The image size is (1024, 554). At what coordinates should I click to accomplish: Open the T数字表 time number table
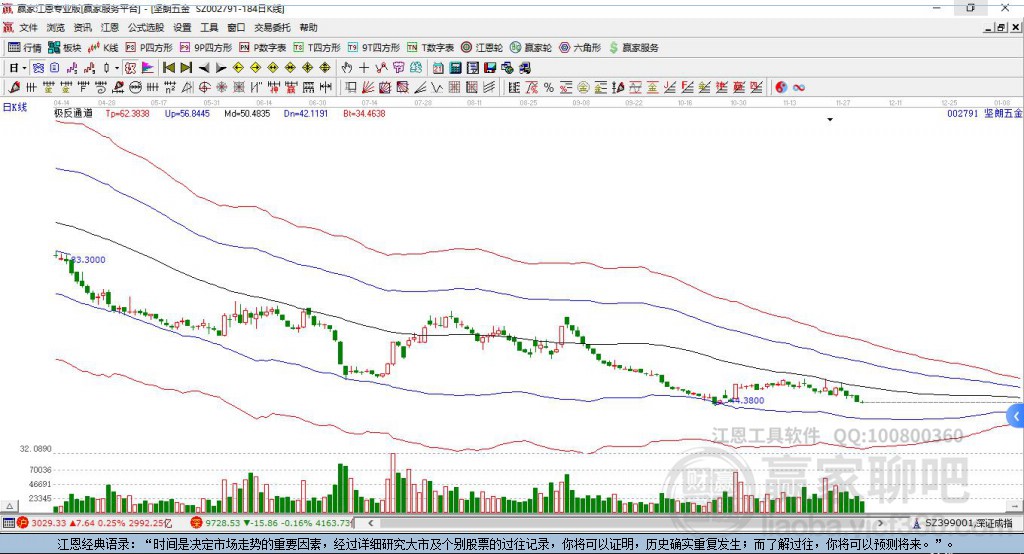point(430,48)
